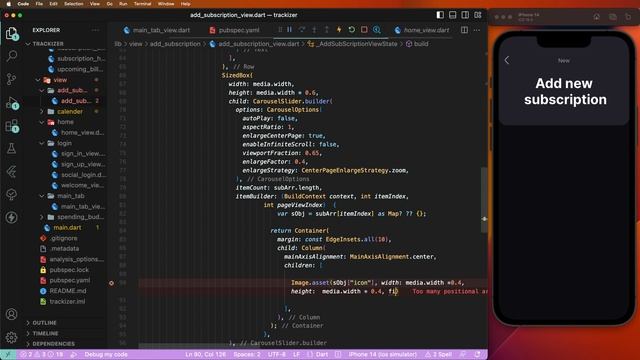This screenshot has height=360, width=640.
Task: Open the widget inspector magnifier in debug toolbar
Action: tap(376, 30)
